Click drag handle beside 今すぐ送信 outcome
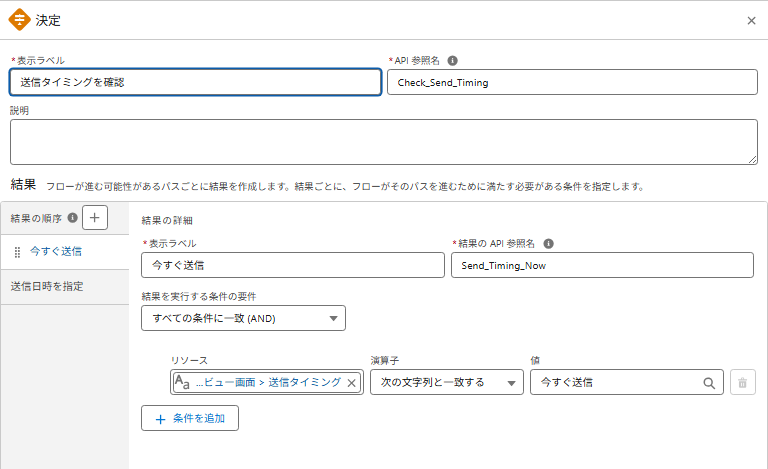 [x=17, y=251]
